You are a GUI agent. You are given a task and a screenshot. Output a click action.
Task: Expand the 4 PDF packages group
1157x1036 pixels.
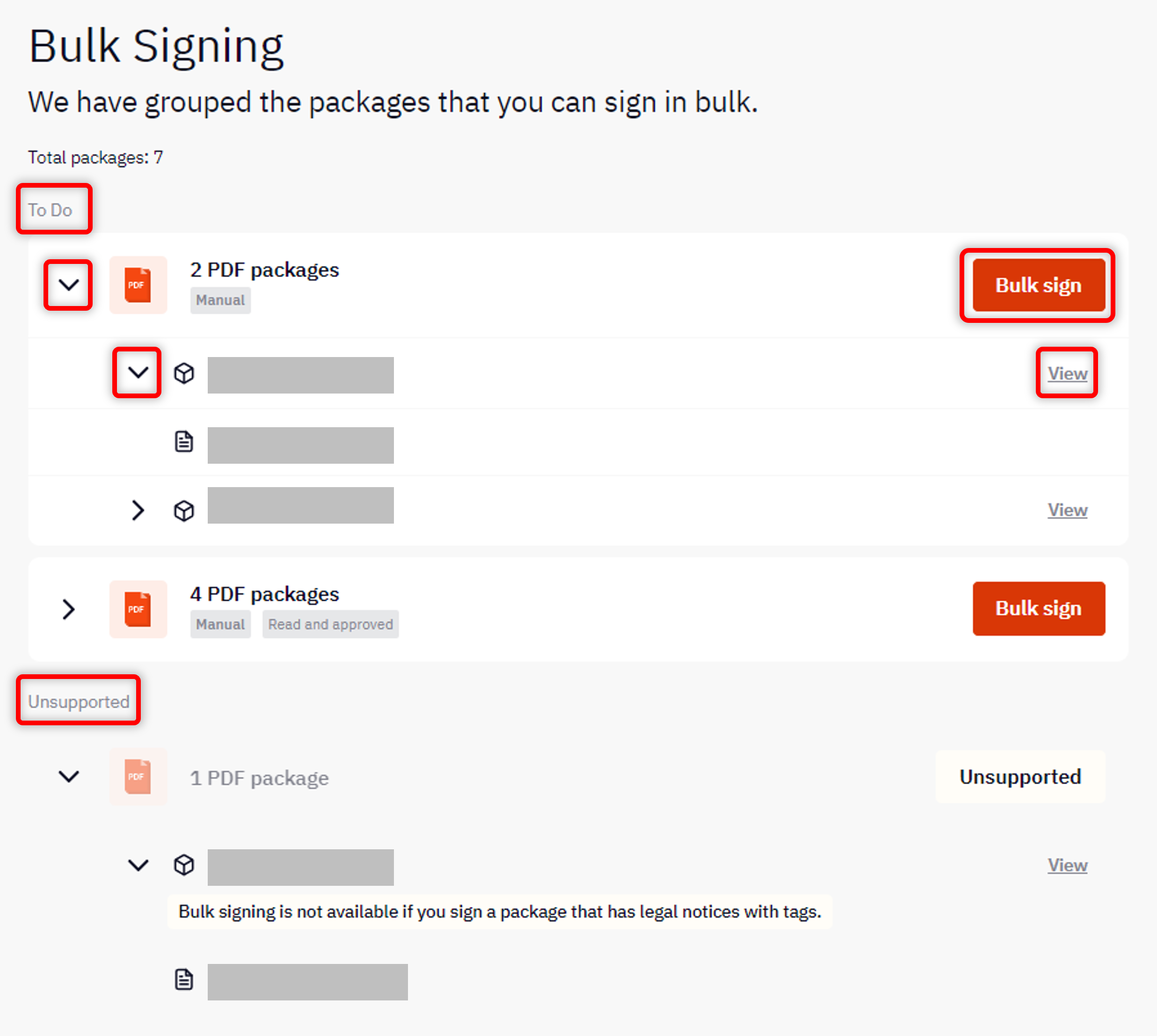68,608
